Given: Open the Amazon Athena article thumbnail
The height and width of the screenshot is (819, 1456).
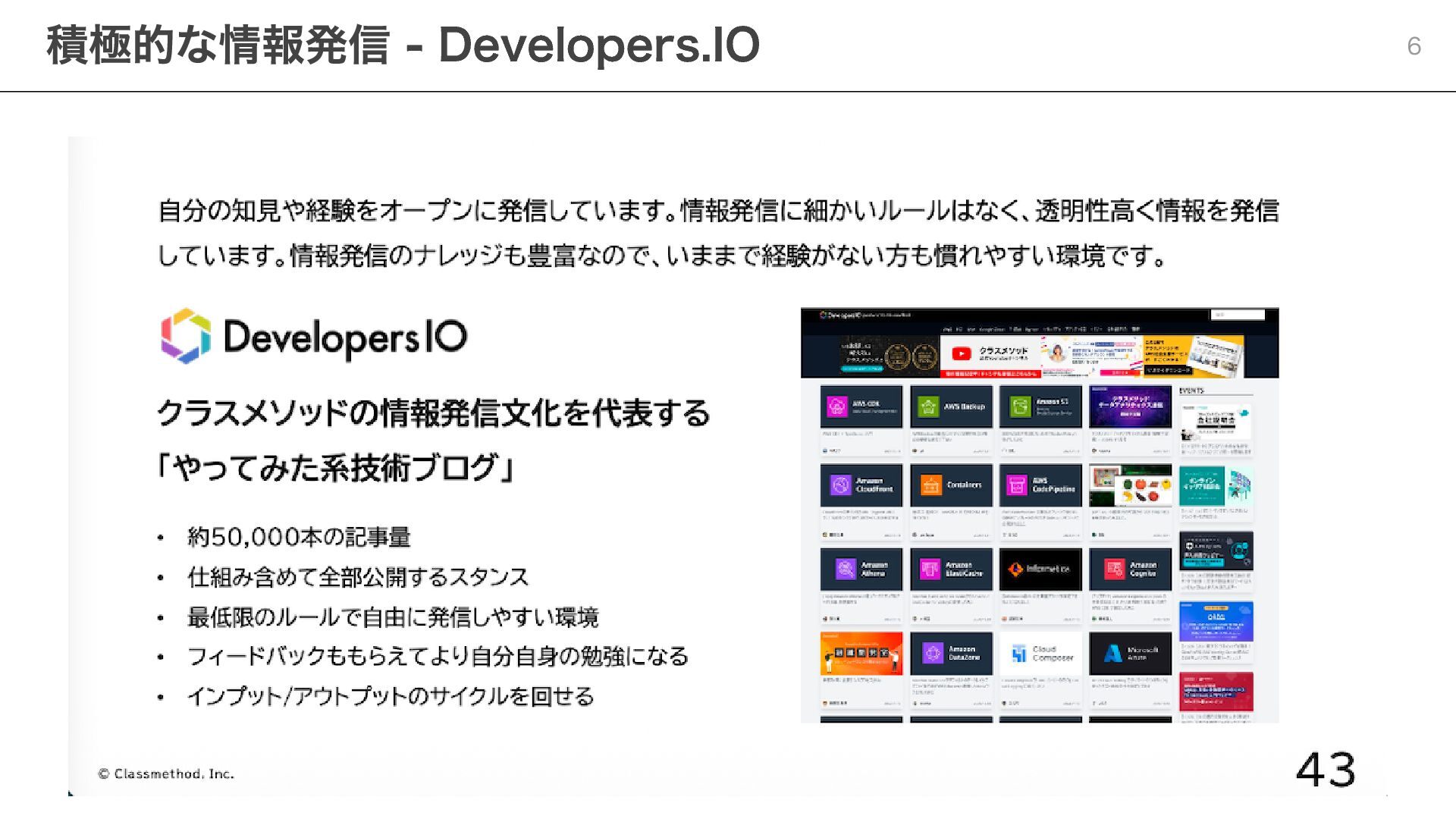Looking at the screenshot, I should pos(861,569).
